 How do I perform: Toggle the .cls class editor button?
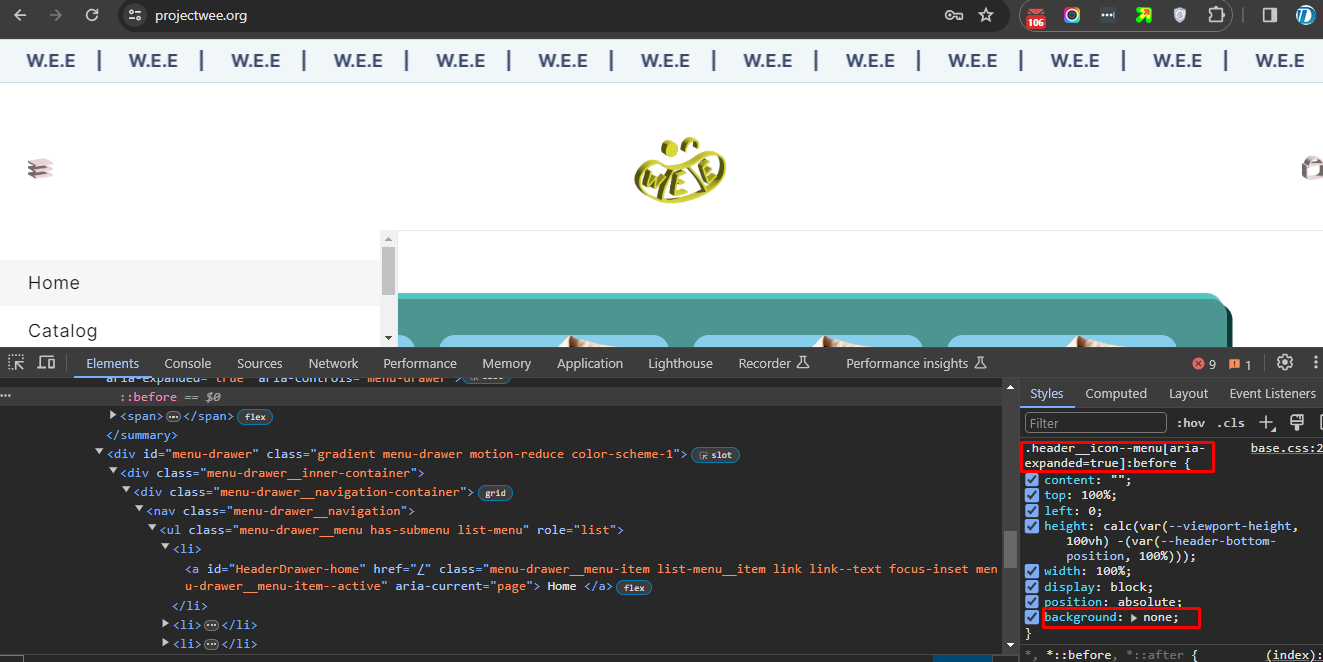click(1231, 423)
